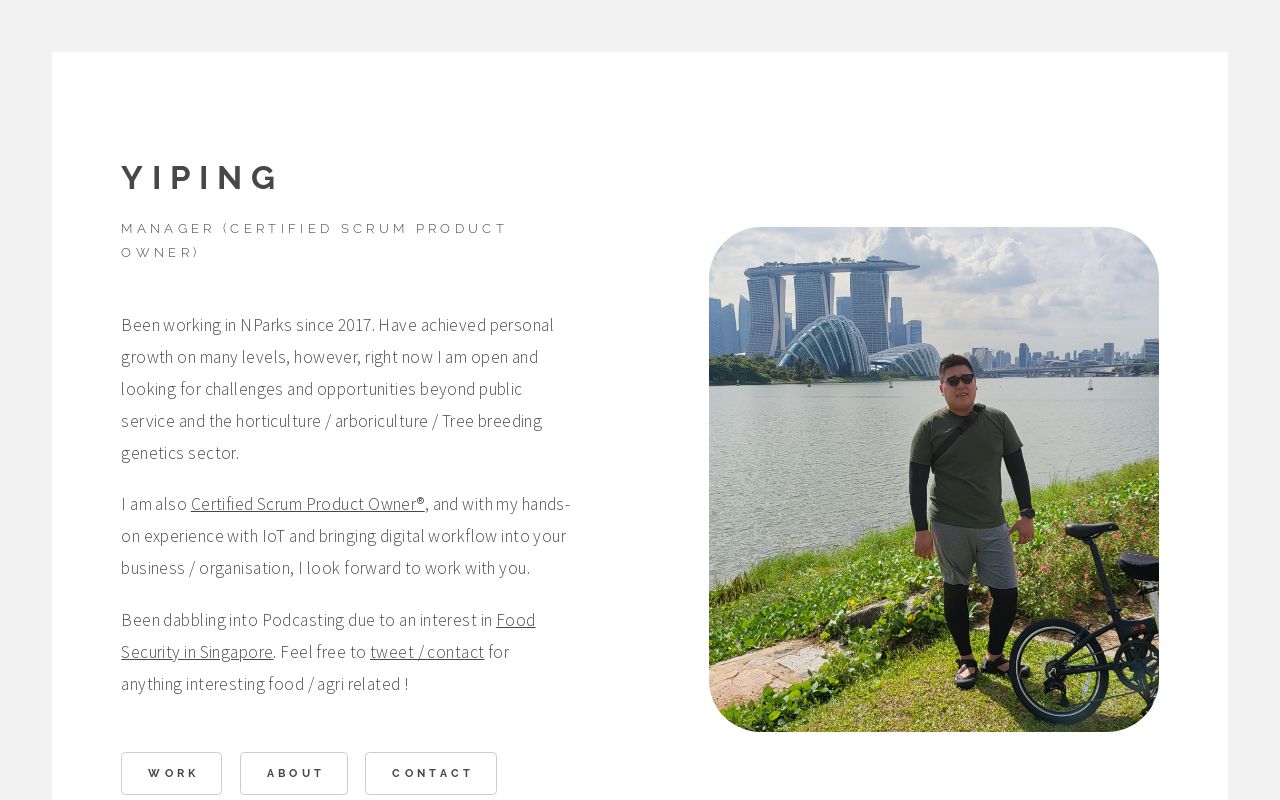Click the registered trademark symbol after Owner
The height and width of the screenshot is (800, 1280).
tap(421, 501)
